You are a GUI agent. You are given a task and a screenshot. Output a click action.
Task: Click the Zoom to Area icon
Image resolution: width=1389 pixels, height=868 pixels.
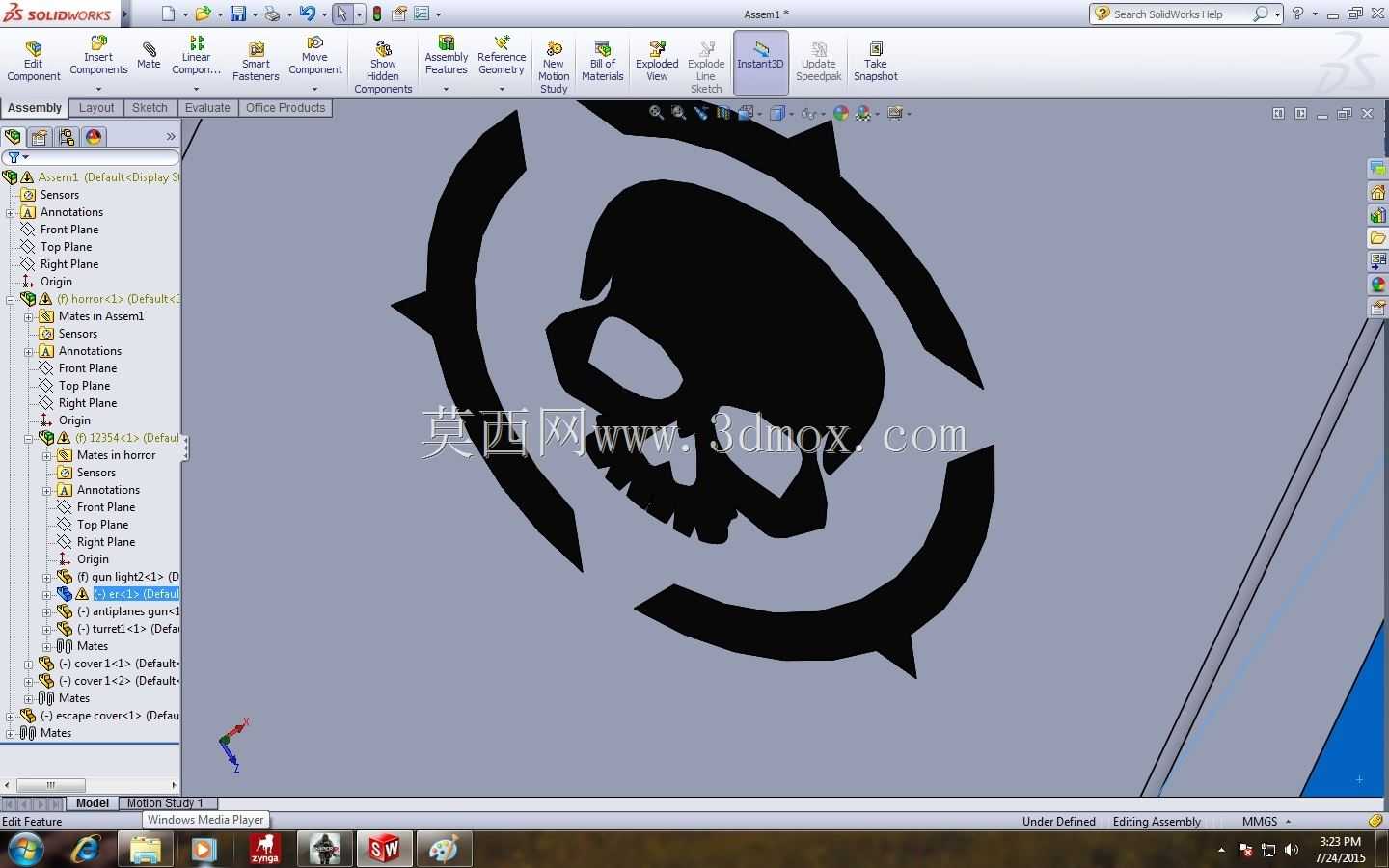coord(679,113)
